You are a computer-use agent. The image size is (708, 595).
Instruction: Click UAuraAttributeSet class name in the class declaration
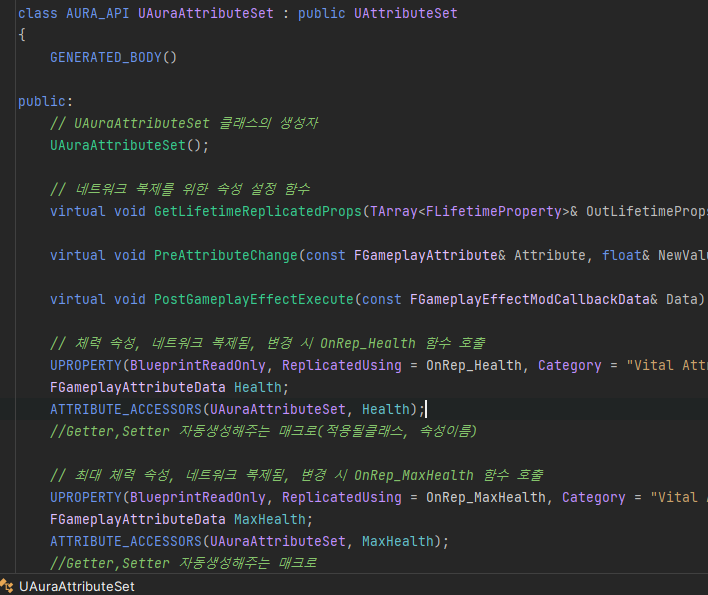click(205, 14)
